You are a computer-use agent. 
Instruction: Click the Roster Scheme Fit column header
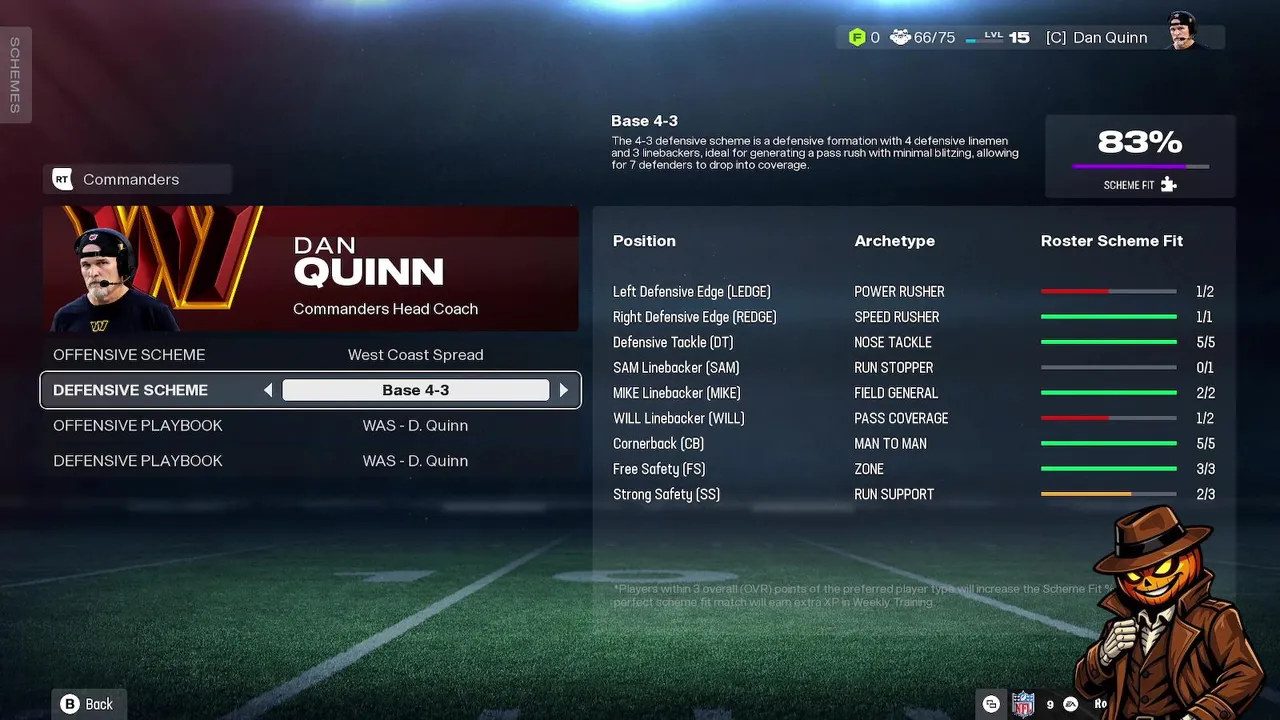coord(1112,241)
